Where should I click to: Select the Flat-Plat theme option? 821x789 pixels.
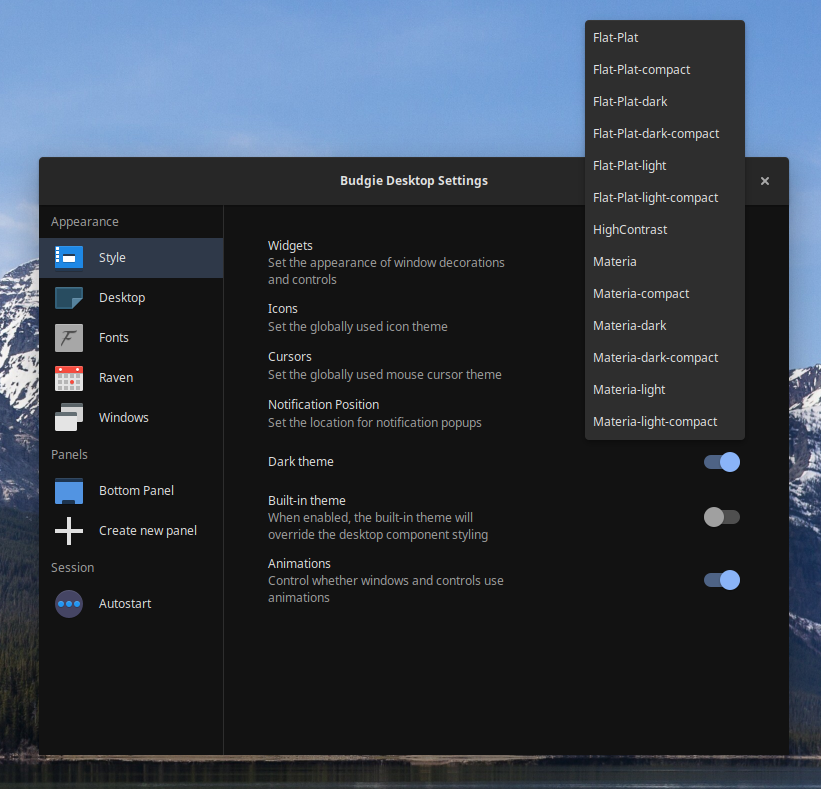(616, 38)
